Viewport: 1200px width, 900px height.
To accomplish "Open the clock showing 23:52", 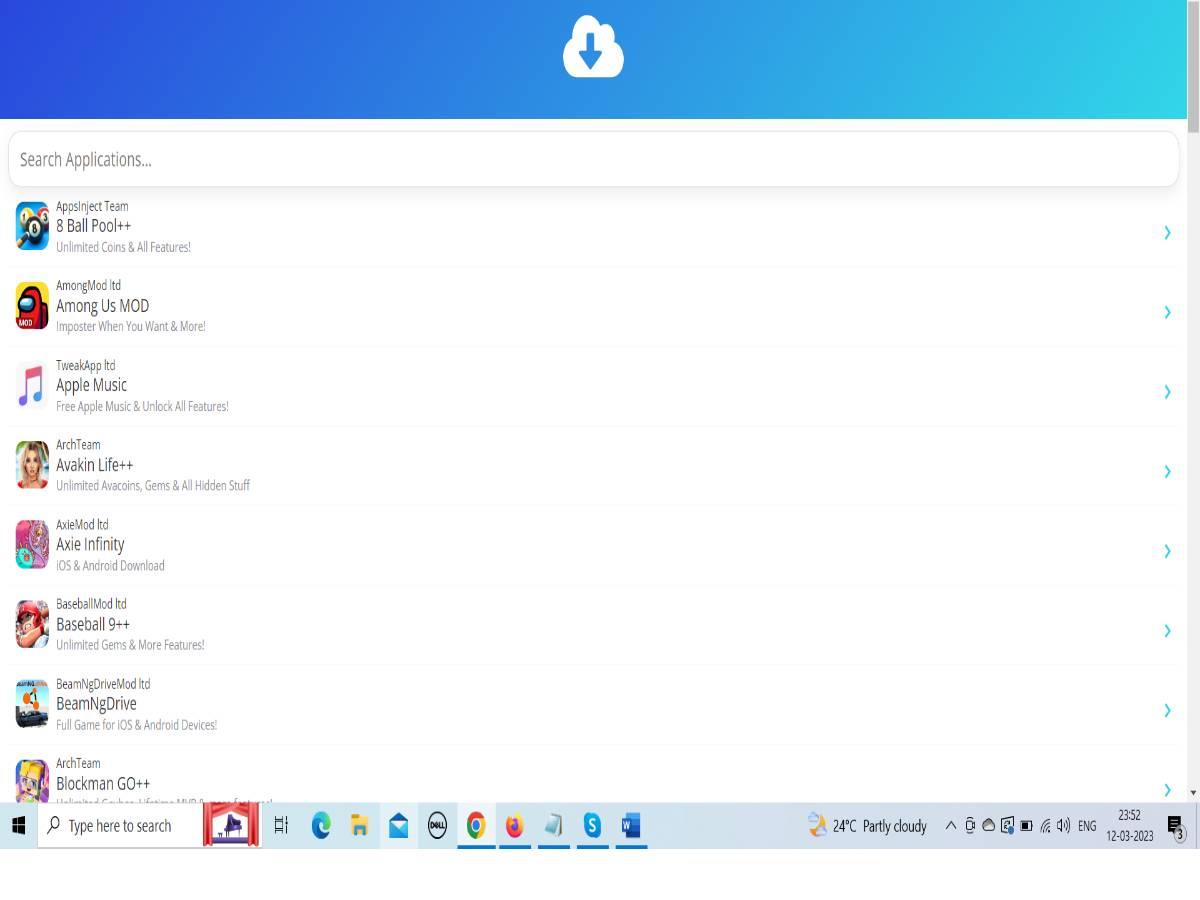I will click(1130, 826).
